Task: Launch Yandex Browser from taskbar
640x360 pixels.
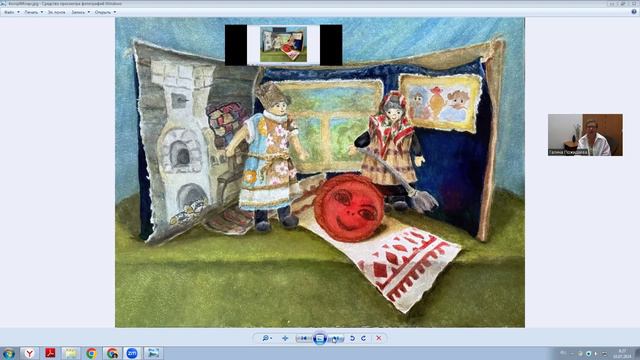Action: pyautogui.click(x=29, y=353)
